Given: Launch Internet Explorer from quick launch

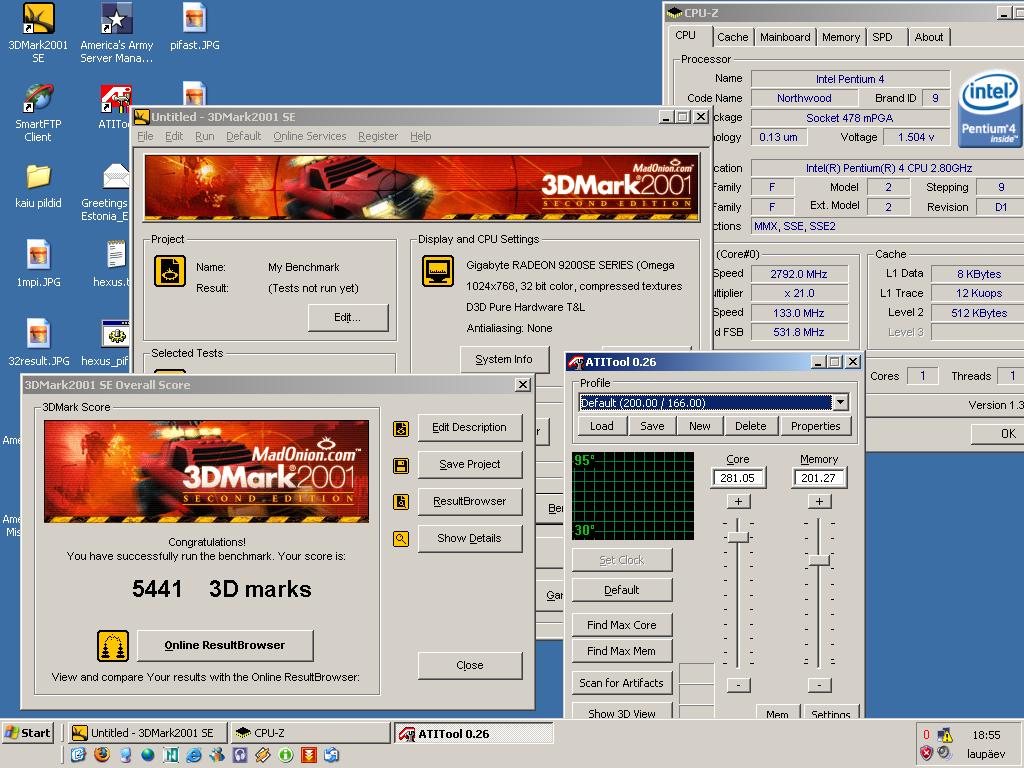Looking at the screenshot, I should pos(194,755).
